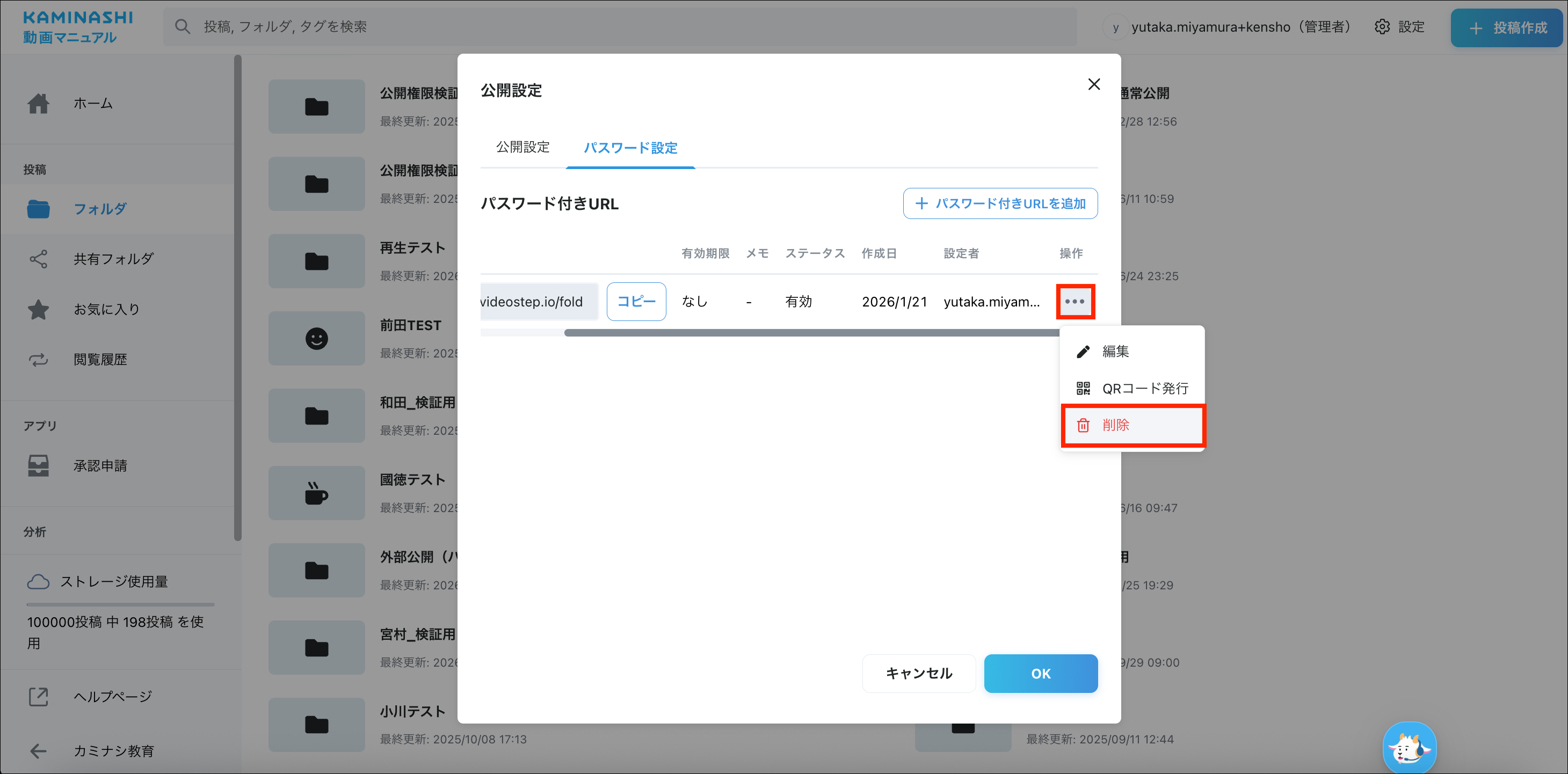Click the 設定 gear icon in header
Viewport: 1568px width, 774px height.
(x=1382, y=27)
